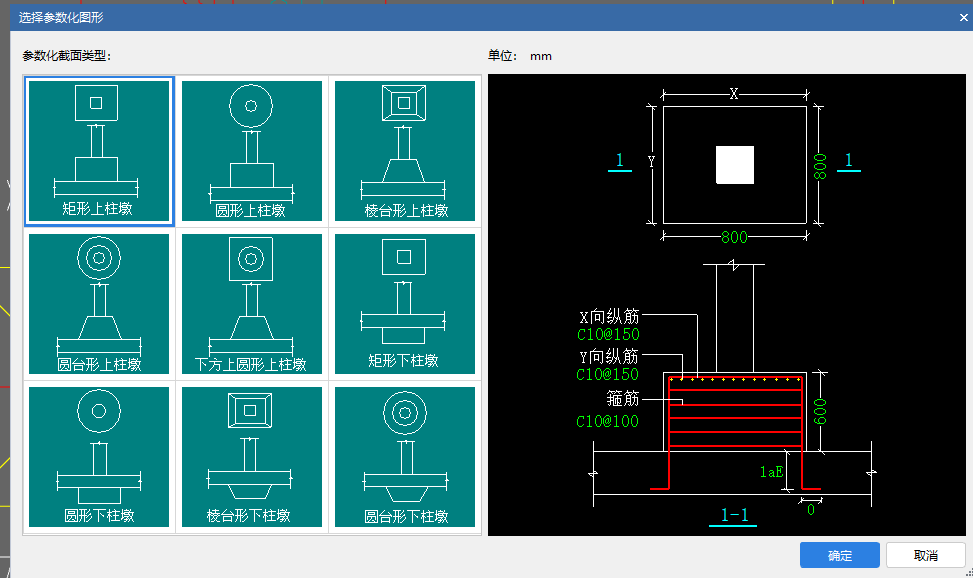
Task: Edit the 箍筋 value C10@100
Action: click(608, 422)
